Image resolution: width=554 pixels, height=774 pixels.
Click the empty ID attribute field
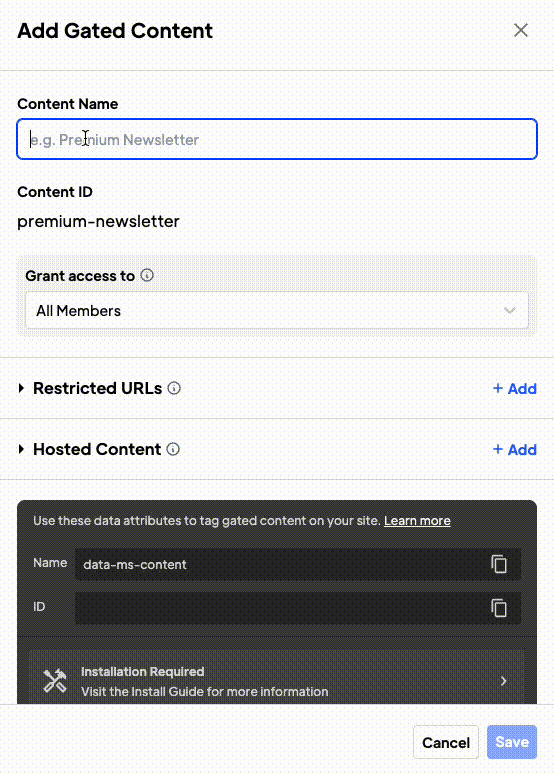298,608
